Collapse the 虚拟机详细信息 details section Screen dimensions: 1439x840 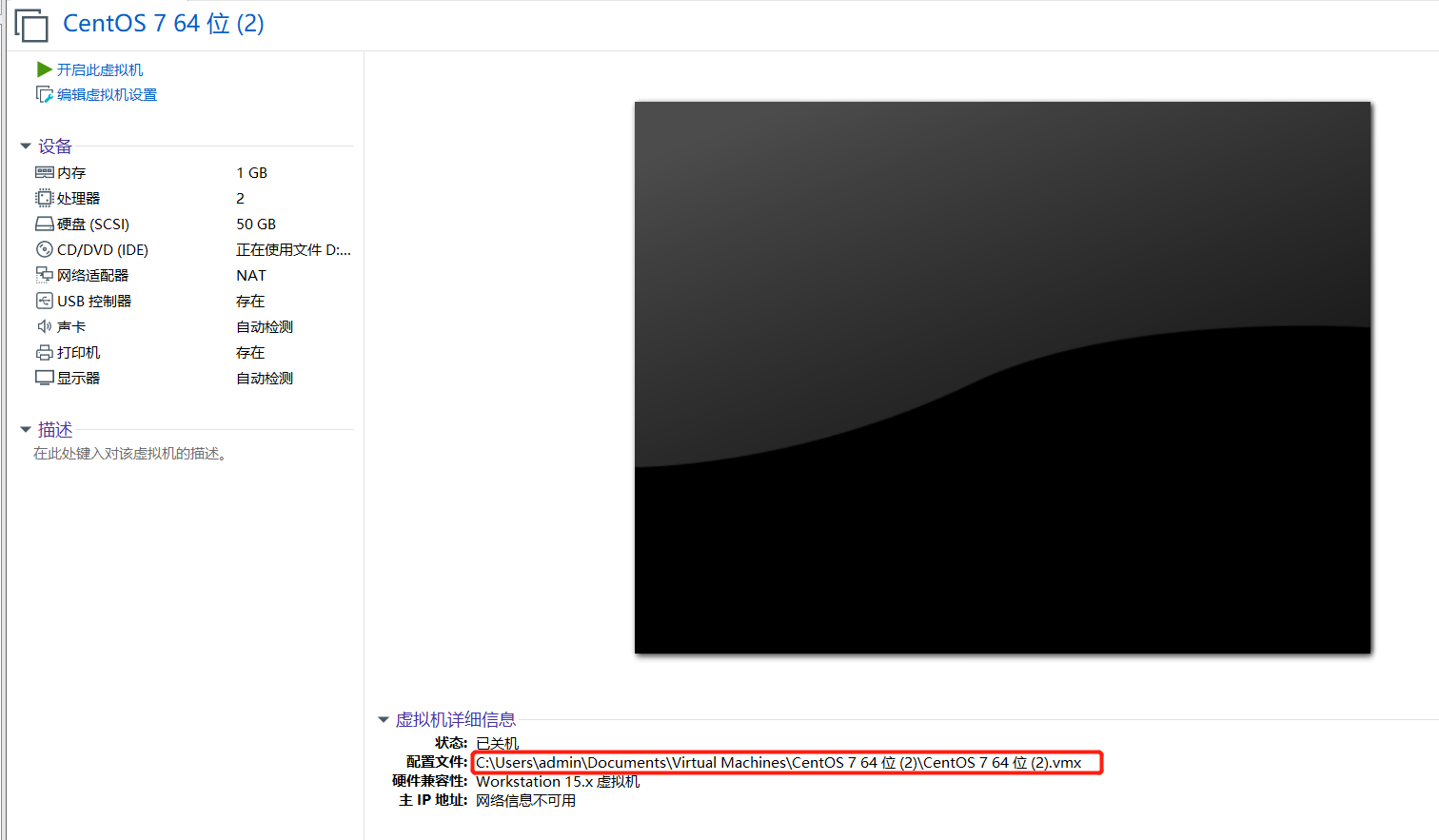[384, 720]
